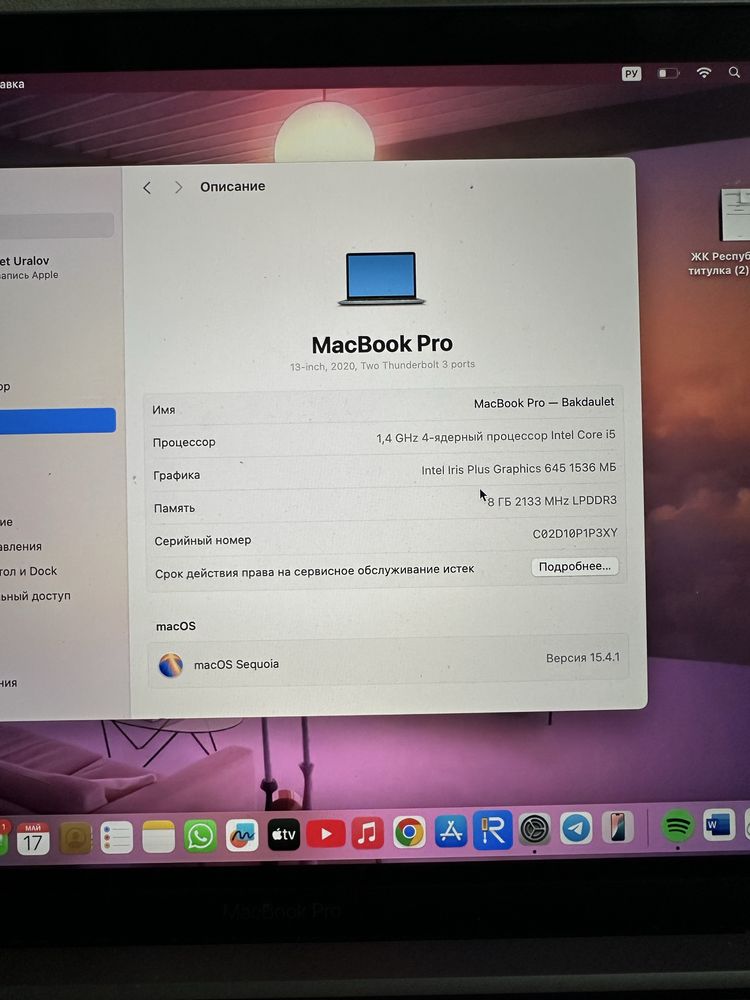The width and height of the screenshot is (750, 1000).
Task: Open the blue R app in the Dock
Action: pyautogui.click(x=493, y=830)
